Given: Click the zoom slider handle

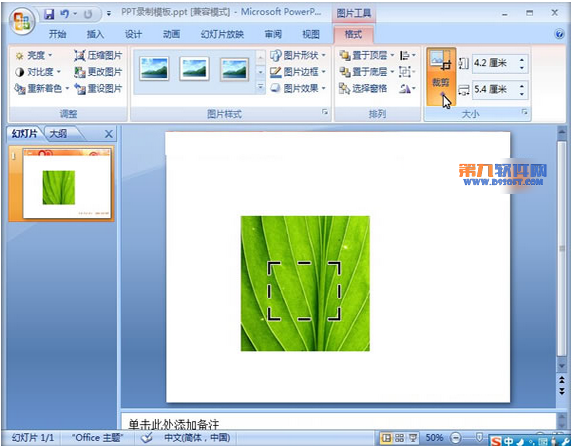Looking at the screenshot, I should click(480, 436).
